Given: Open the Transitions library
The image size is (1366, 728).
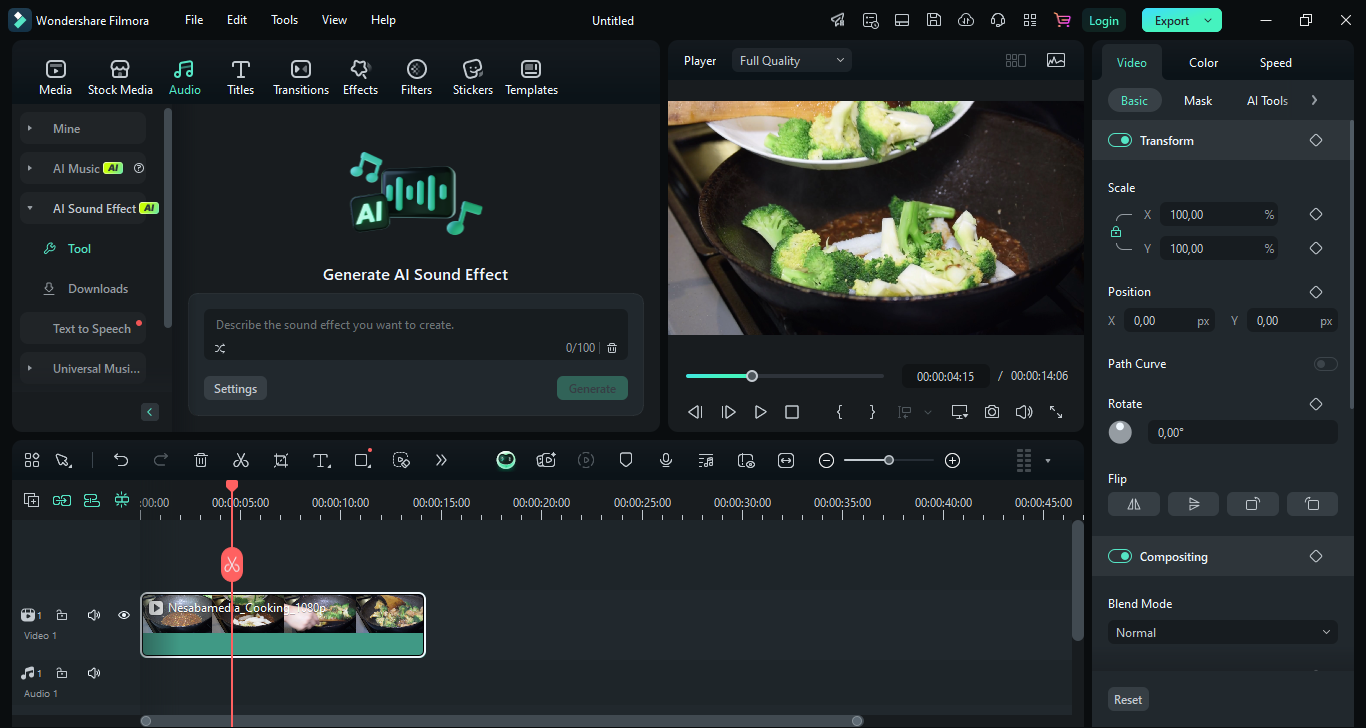Looking at the screenshot, I should click(301, 77).
